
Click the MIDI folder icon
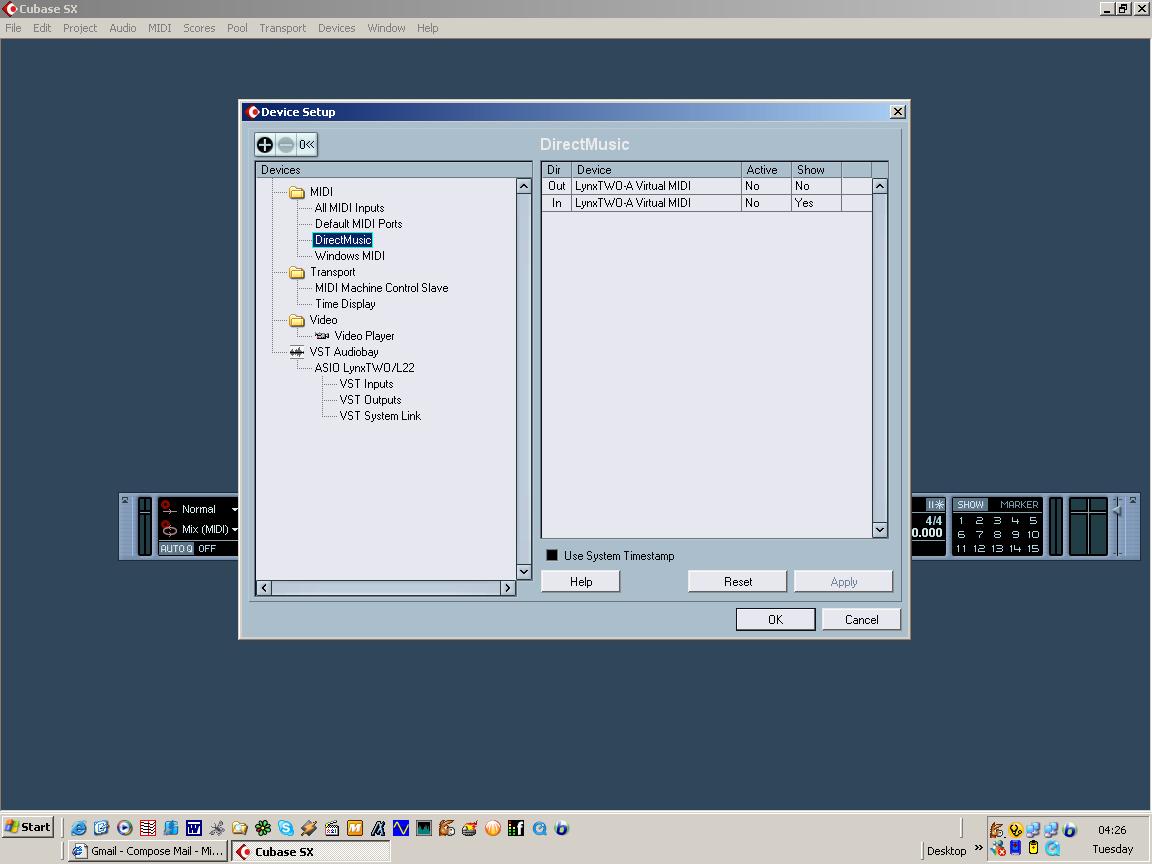pyautogui.click(x=297, y=192)
